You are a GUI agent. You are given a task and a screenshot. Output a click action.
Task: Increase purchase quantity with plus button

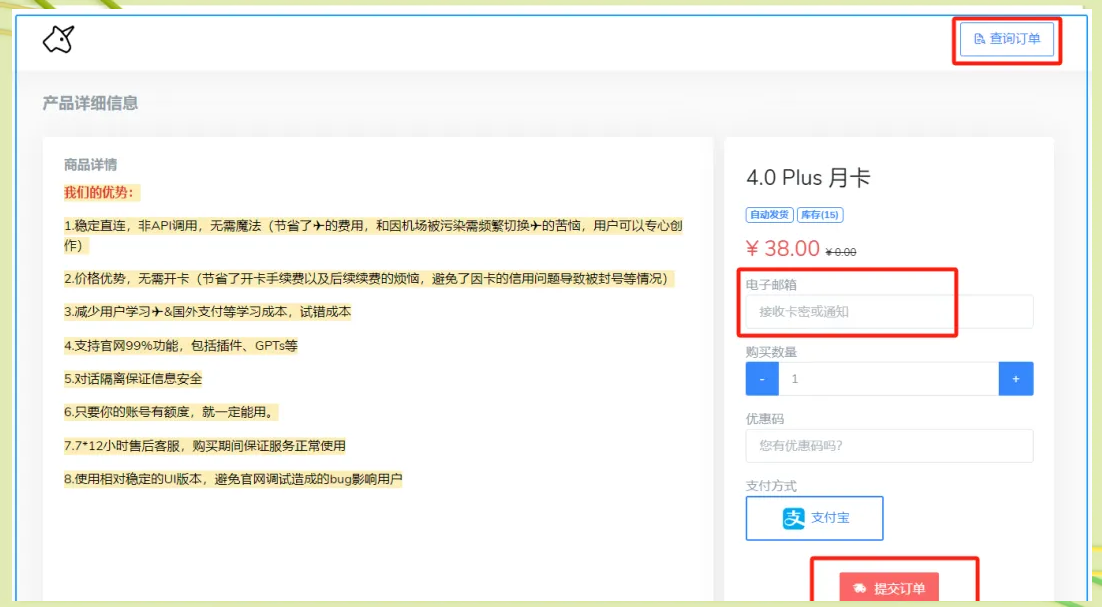tap(1016, 379)
